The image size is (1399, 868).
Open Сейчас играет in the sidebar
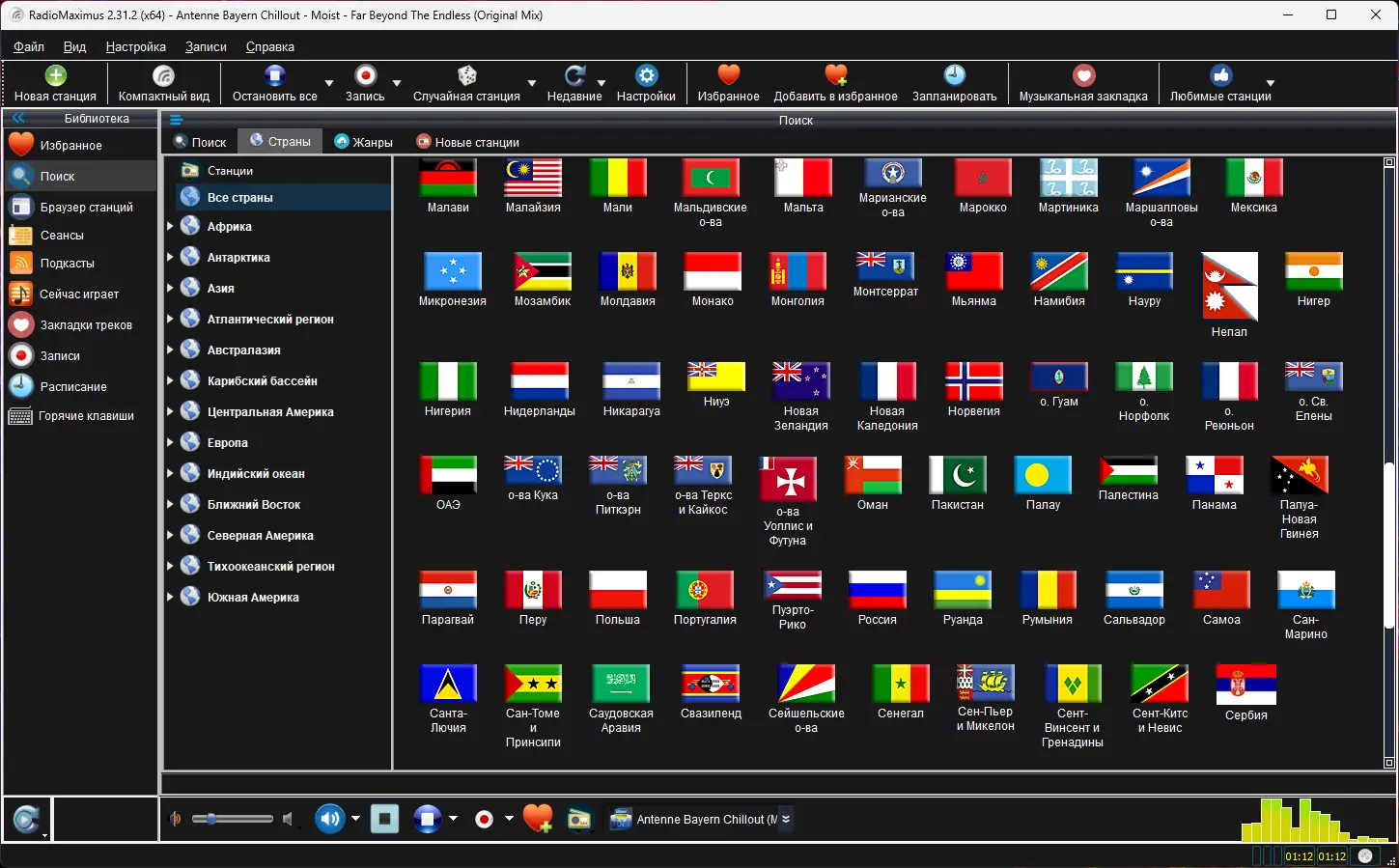point(80,294)
